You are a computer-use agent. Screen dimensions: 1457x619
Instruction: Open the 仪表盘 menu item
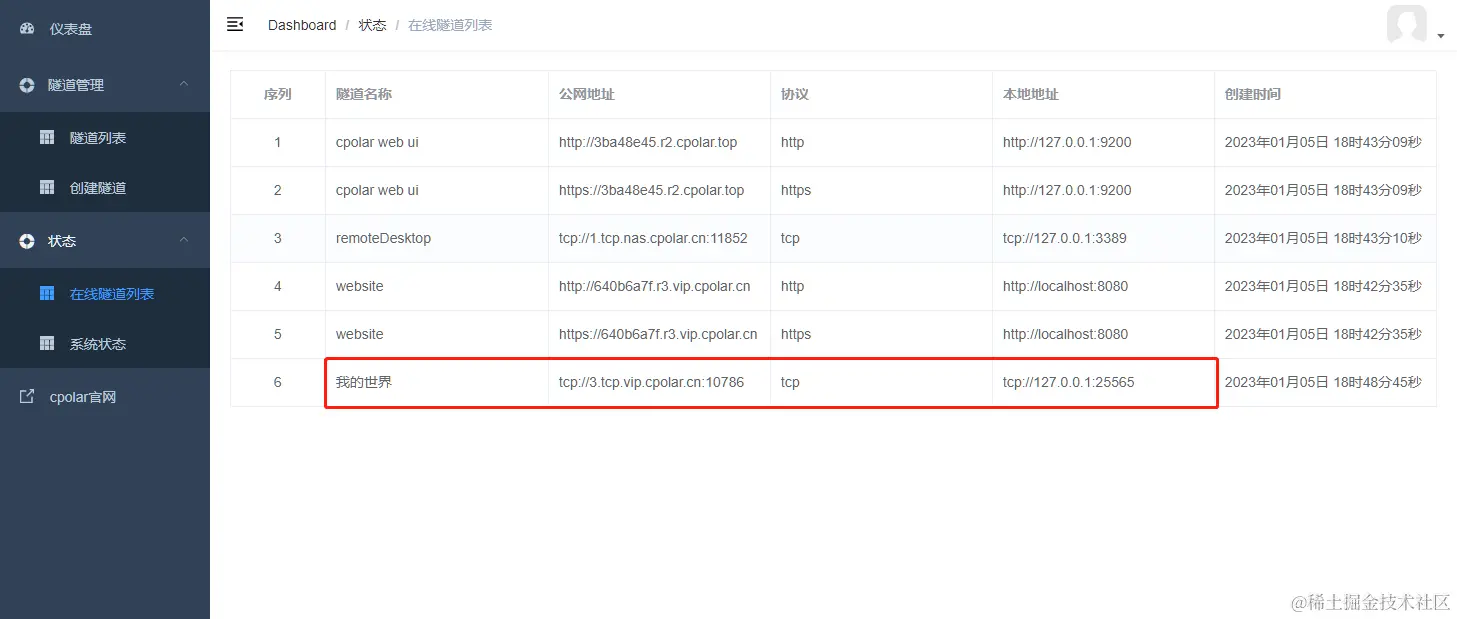[x=105, y=29]
